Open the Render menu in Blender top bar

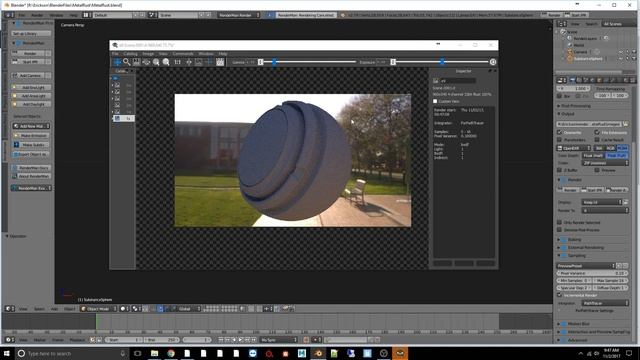[x=38, y=15]
